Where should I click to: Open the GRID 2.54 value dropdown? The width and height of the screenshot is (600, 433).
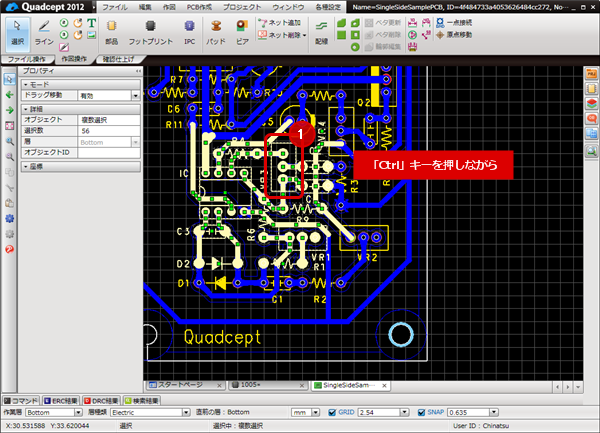(404, 412)
